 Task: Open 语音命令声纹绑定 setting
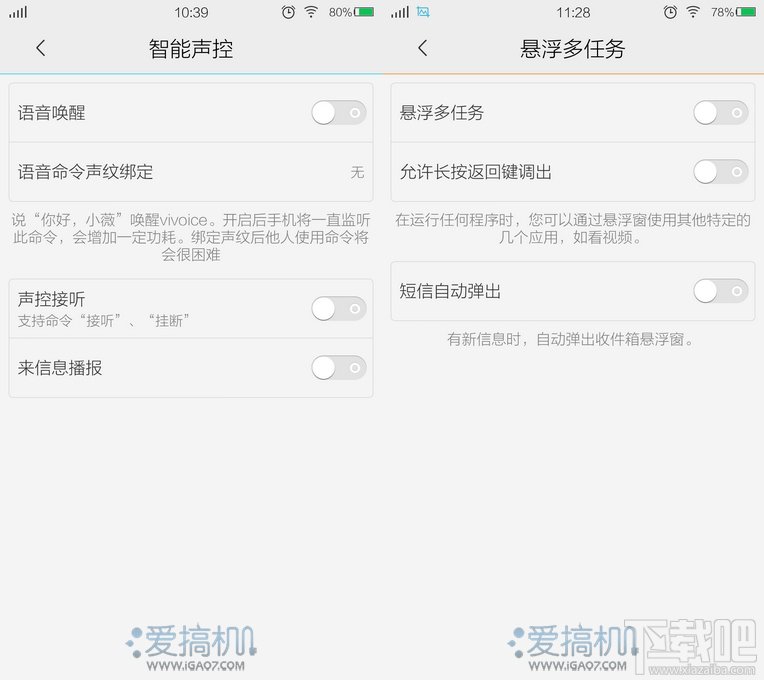[191, 171]
